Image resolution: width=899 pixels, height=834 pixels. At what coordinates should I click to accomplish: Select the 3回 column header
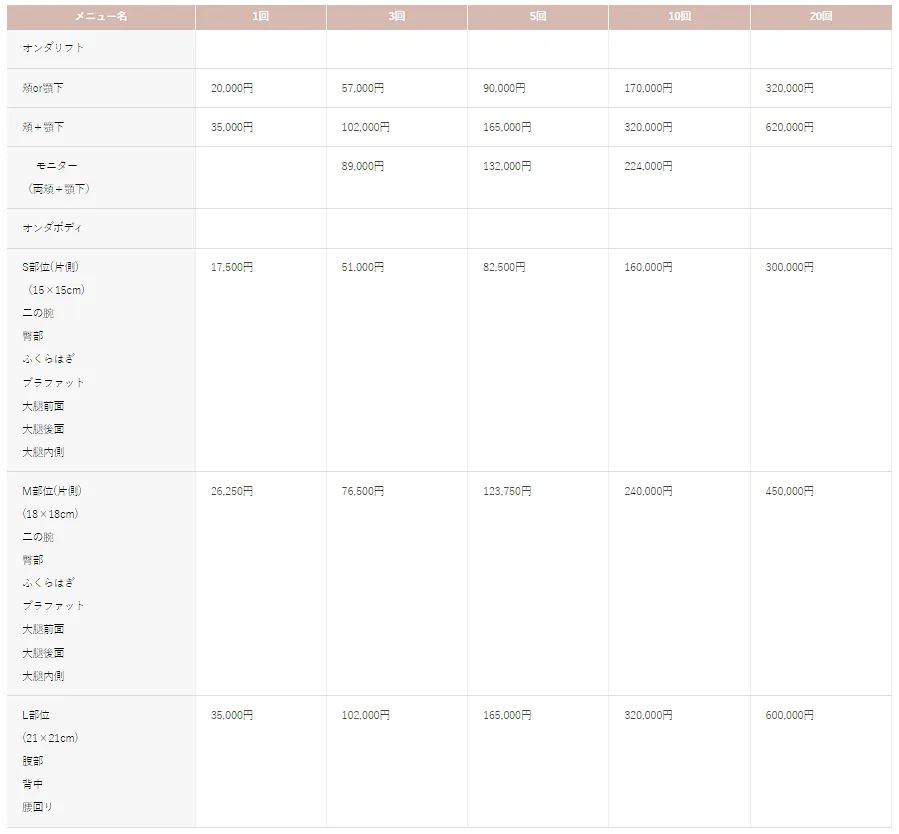tap(397, 16)
